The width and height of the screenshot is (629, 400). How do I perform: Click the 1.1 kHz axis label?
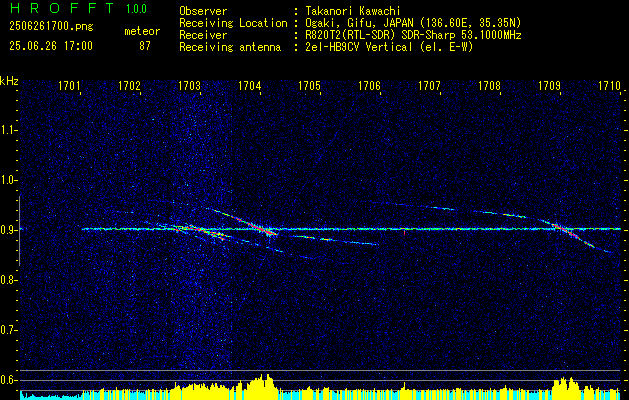[9, 130]
